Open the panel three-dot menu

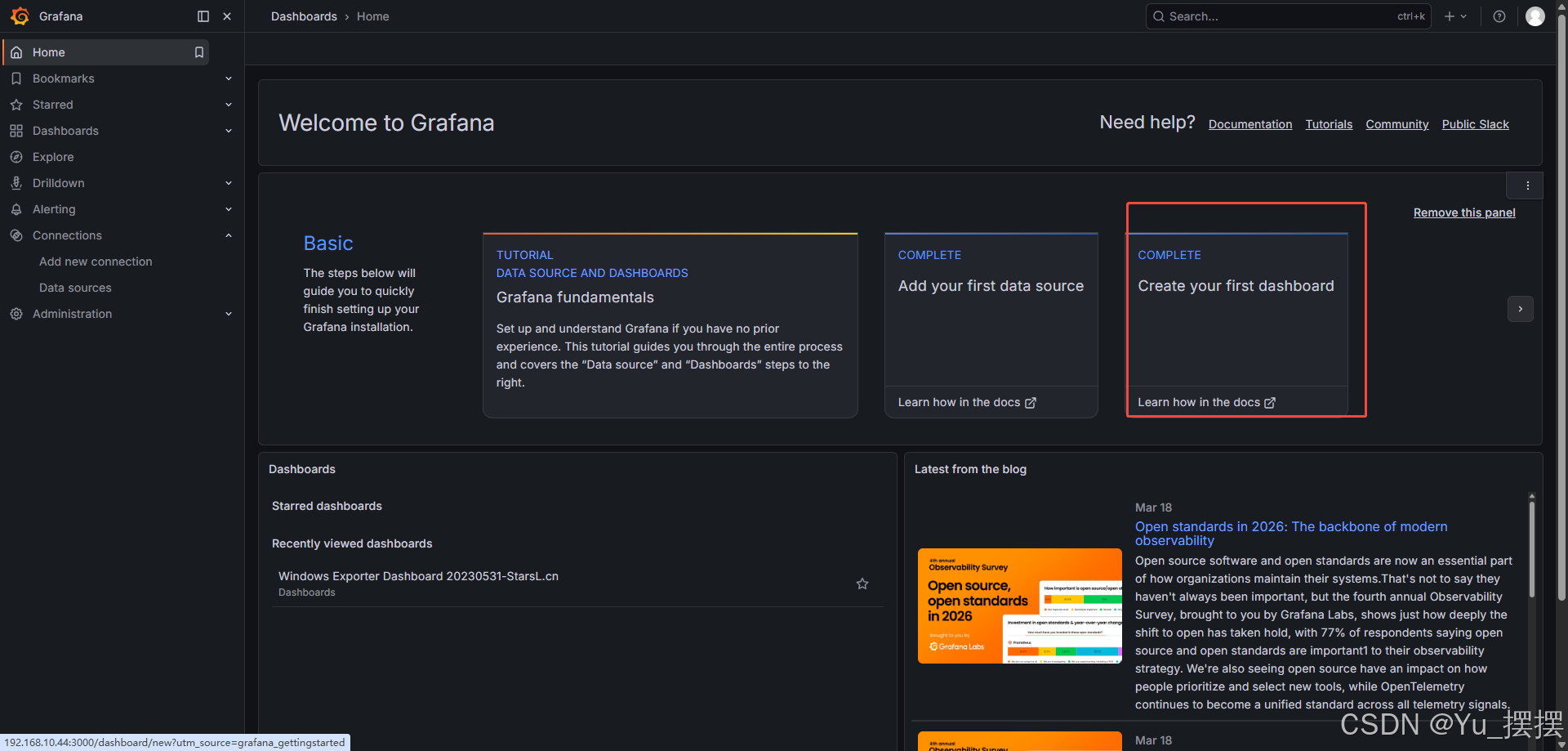1527,186
